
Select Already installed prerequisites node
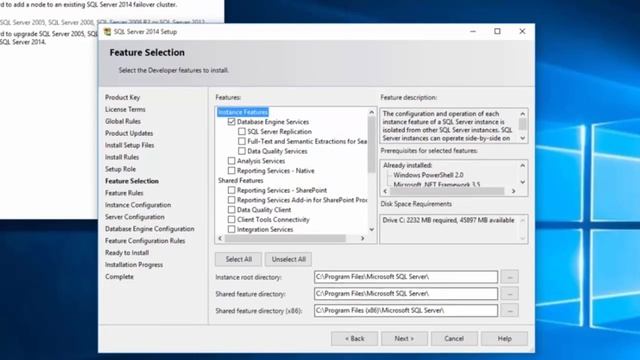click(407, 165)
